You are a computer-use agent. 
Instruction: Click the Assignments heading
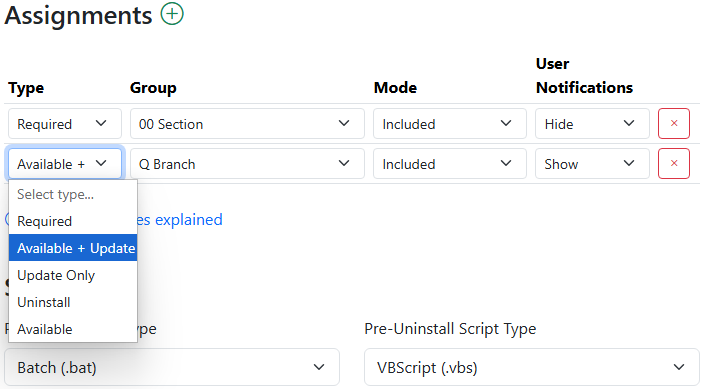[x=78, y=15]
